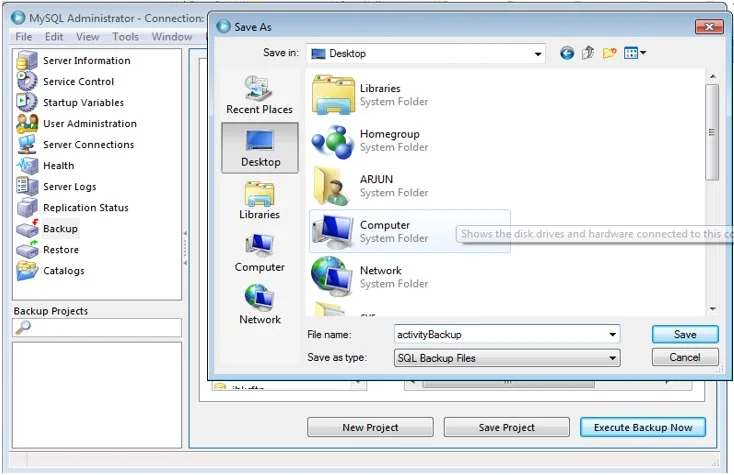
Task: Select the Service Control gear icon
Action: (27, 81)
